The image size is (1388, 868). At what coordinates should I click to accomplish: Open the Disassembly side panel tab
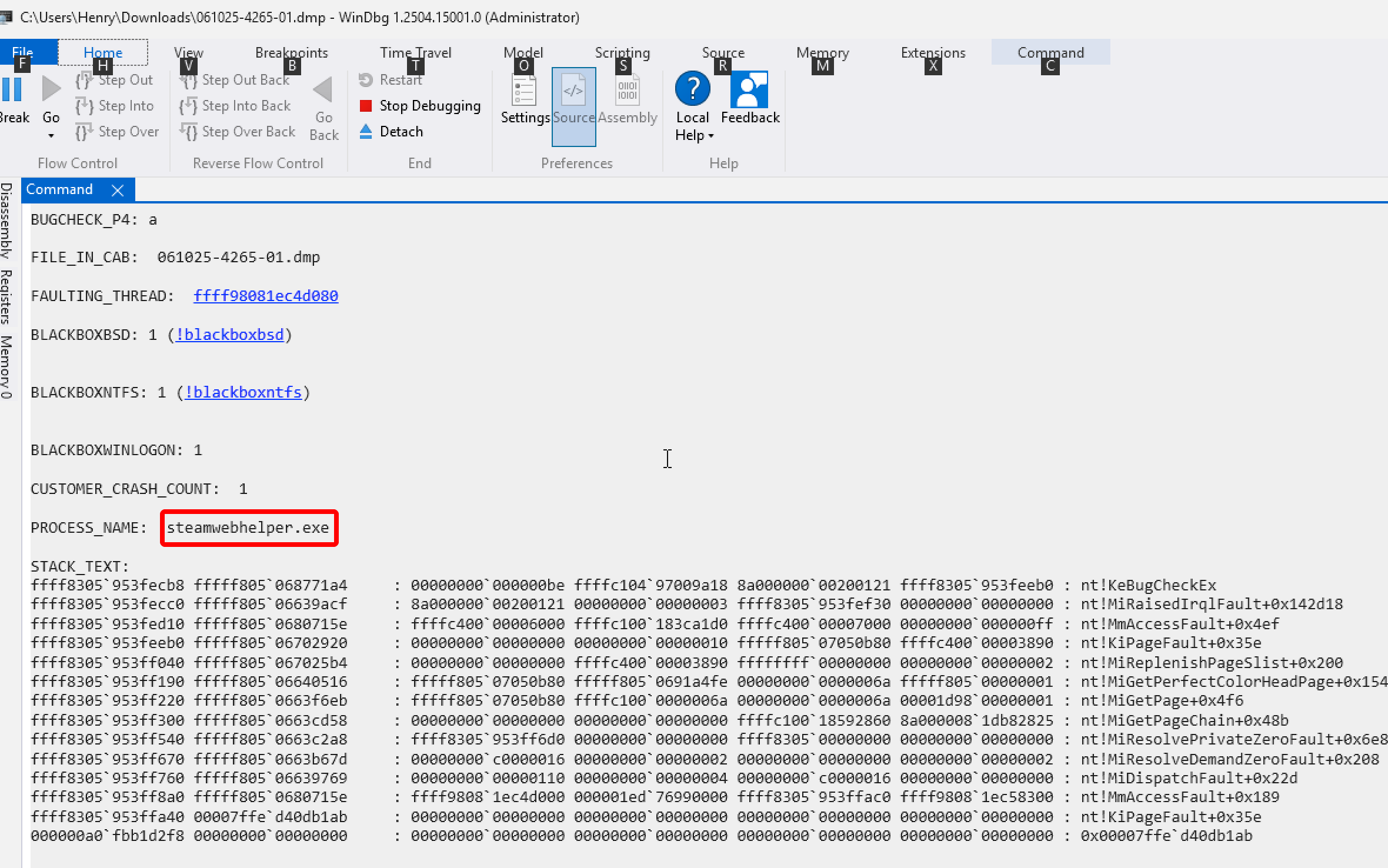[6, 221]
